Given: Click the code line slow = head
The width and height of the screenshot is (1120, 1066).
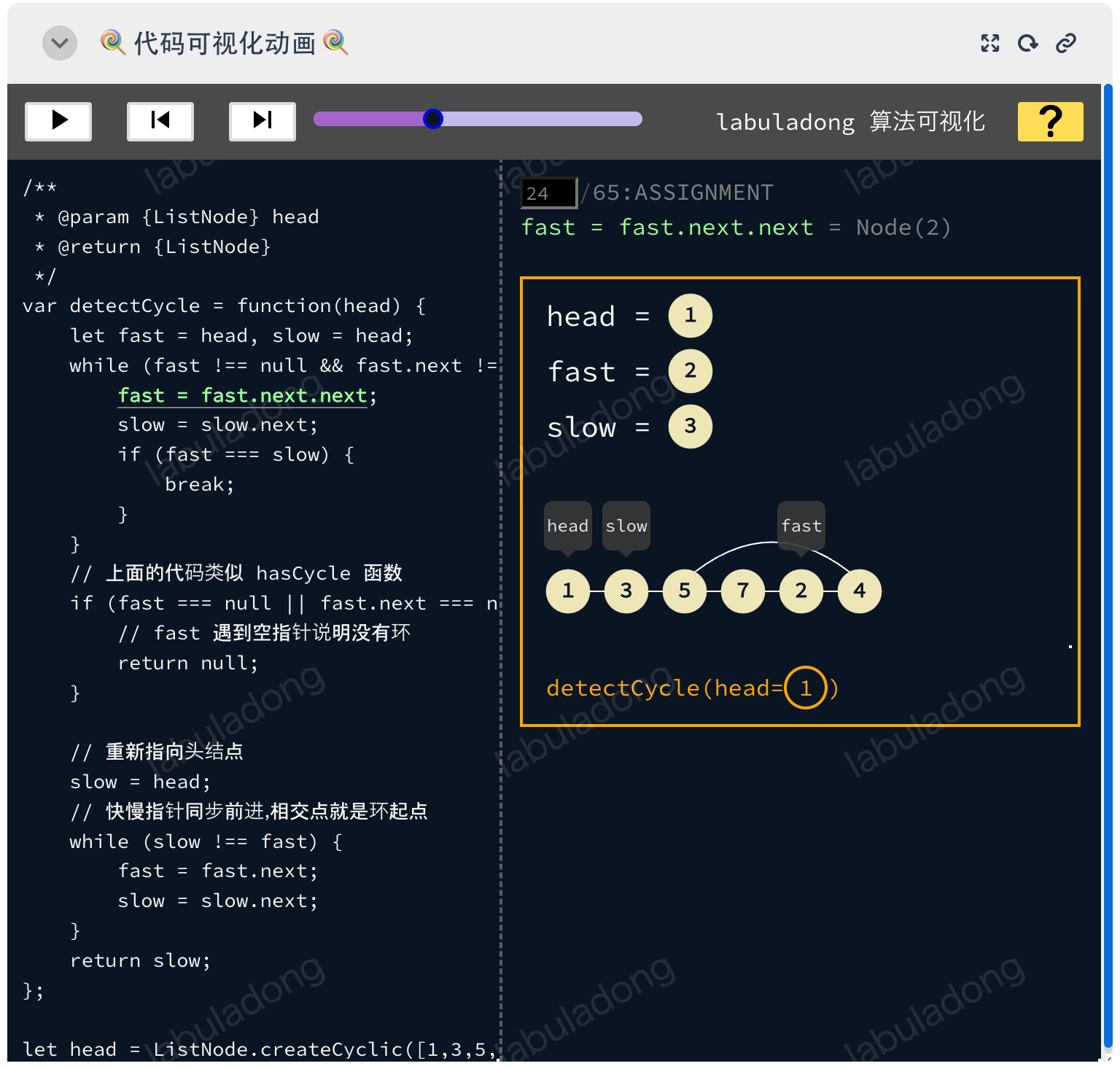Looking at the screenshot, I should 140,782.
